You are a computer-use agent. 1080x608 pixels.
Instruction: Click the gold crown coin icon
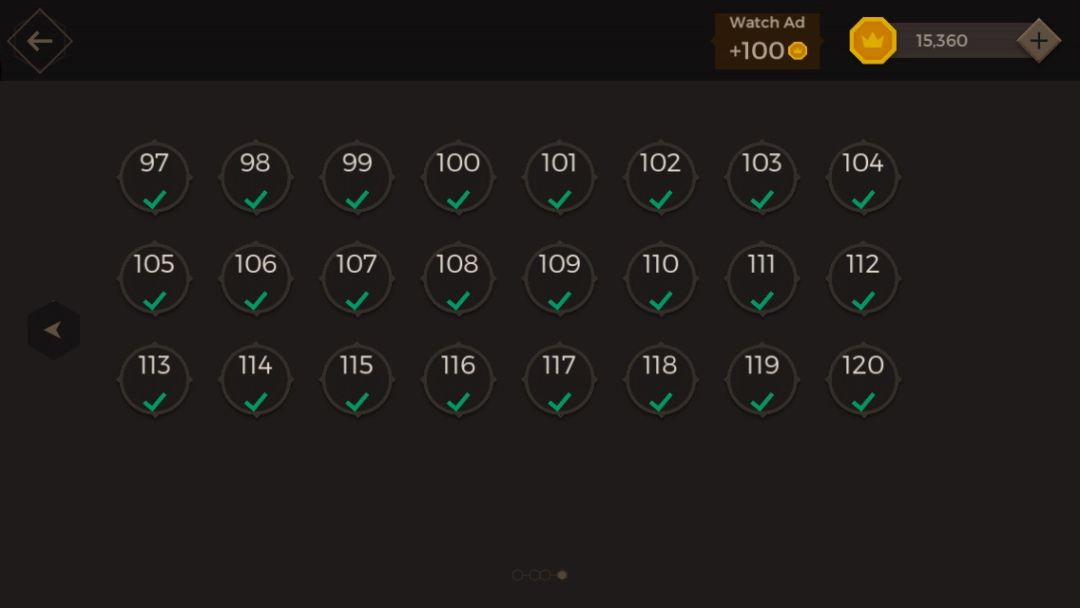pyautogui.click(x=872, y=41)
